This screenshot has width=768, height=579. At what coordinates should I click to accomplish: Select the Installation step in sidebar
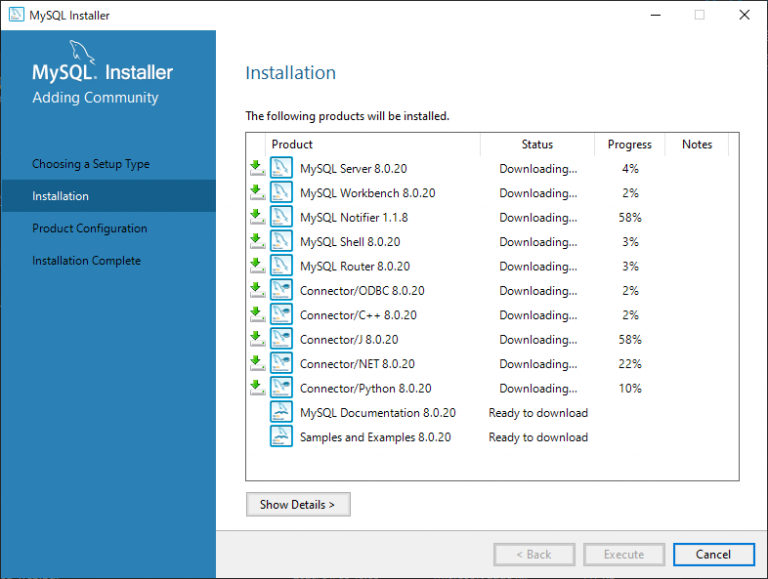[x=60, y=196]
